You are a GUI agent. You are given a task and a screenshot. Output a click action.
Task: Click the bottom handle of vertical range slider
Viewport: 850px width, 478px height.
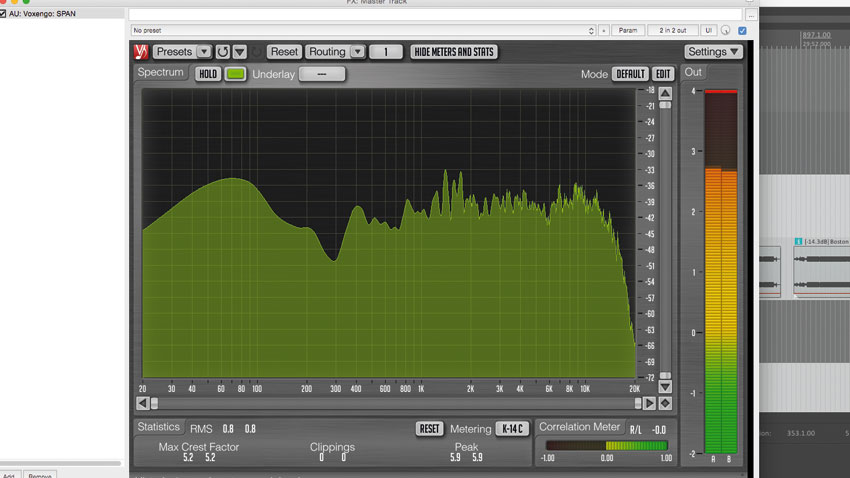coord(665,375)
